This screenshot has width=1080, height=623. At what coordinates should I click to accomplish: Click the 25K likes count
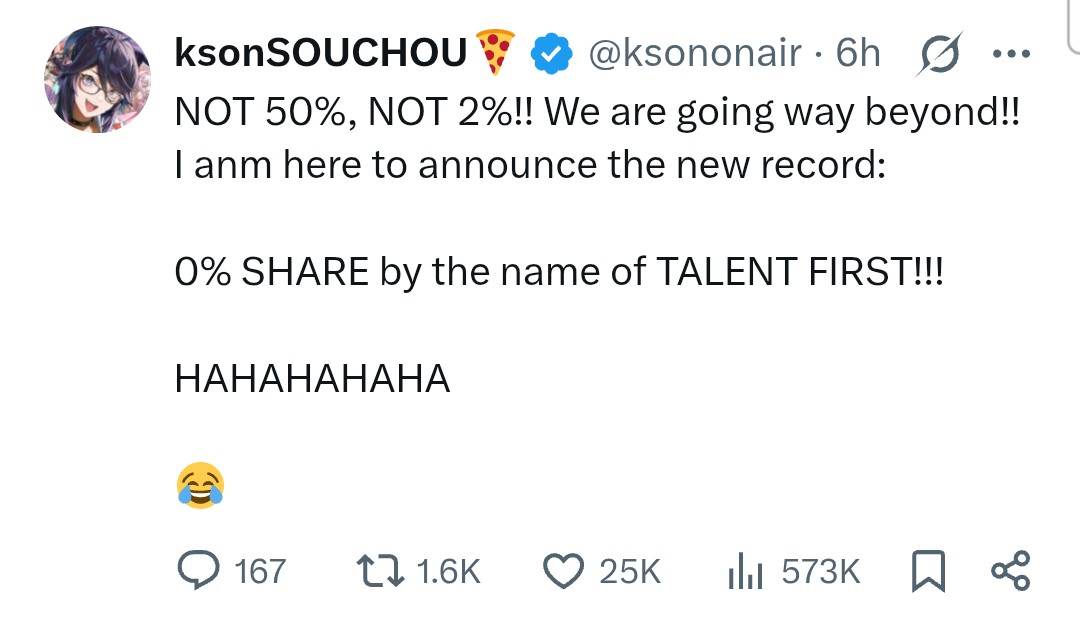630,572
